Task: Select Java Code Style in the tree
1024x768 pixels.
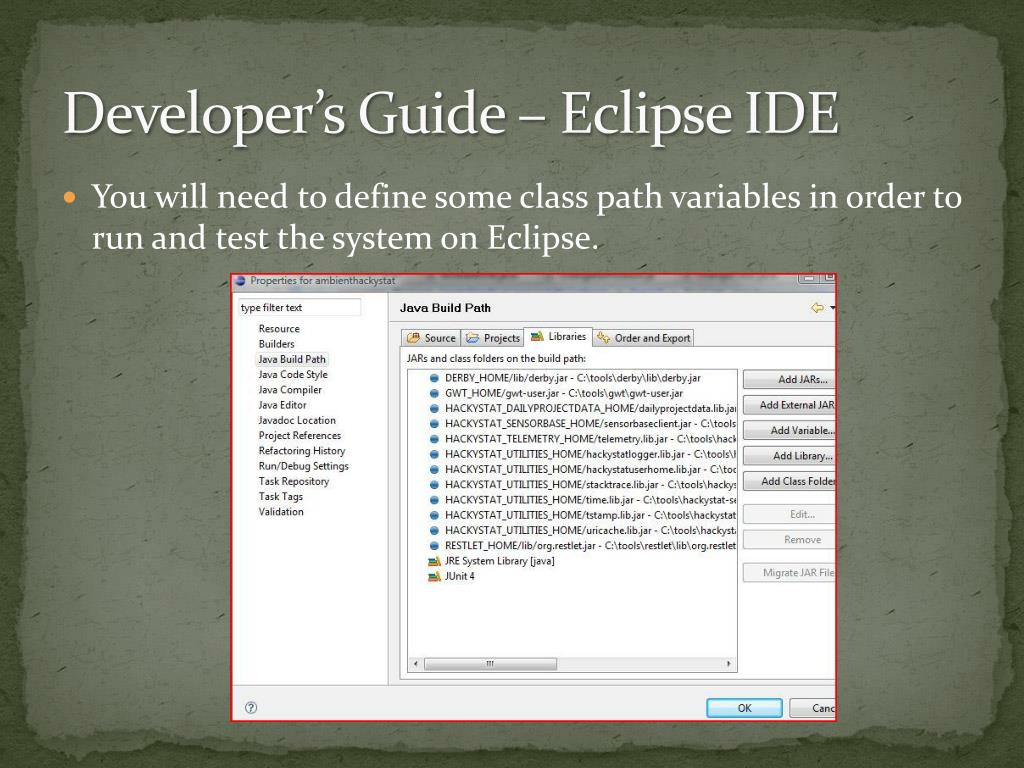Action: tap(293, 374)
